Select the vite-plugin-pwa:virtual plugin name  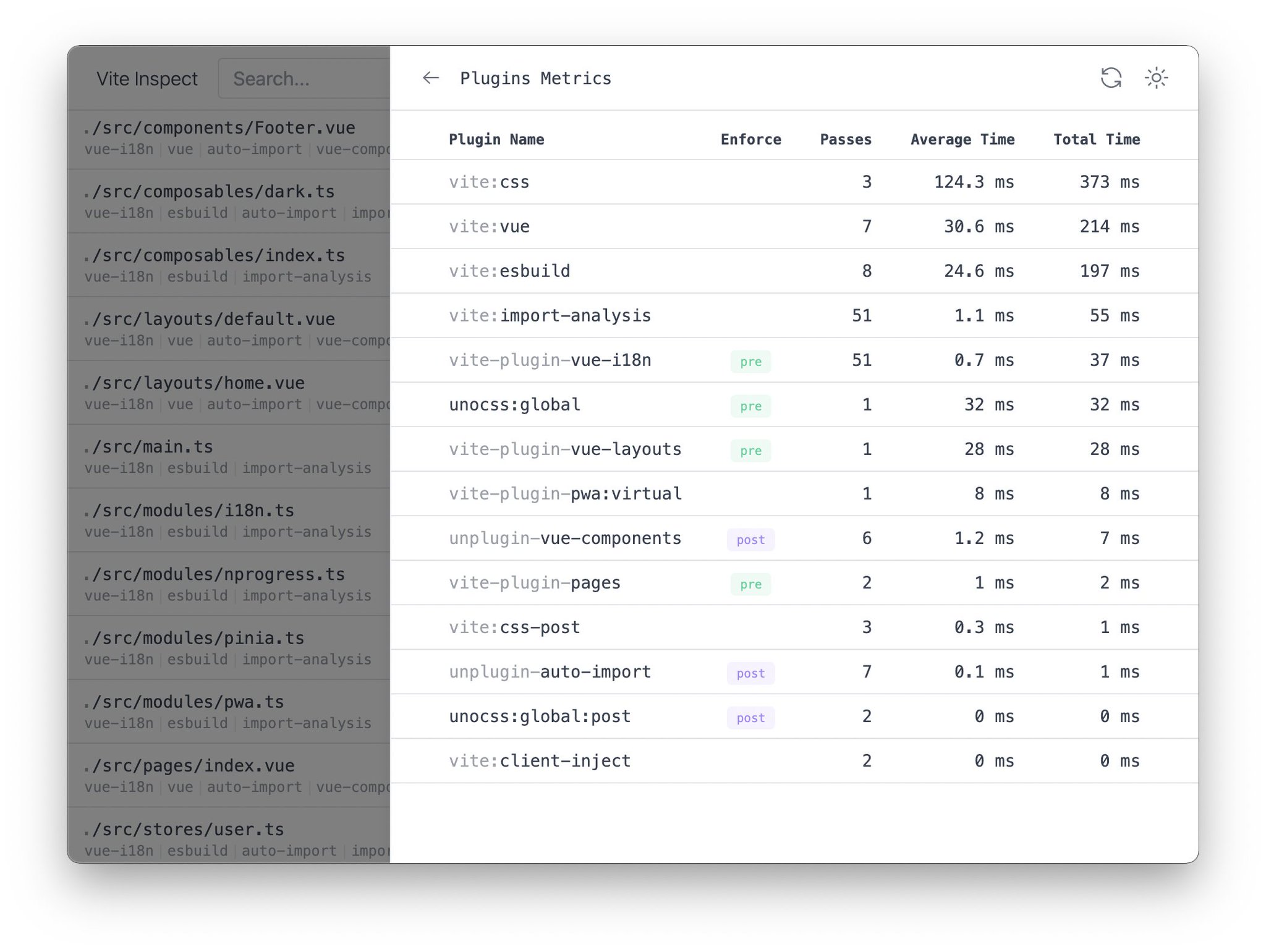(565, 493)
